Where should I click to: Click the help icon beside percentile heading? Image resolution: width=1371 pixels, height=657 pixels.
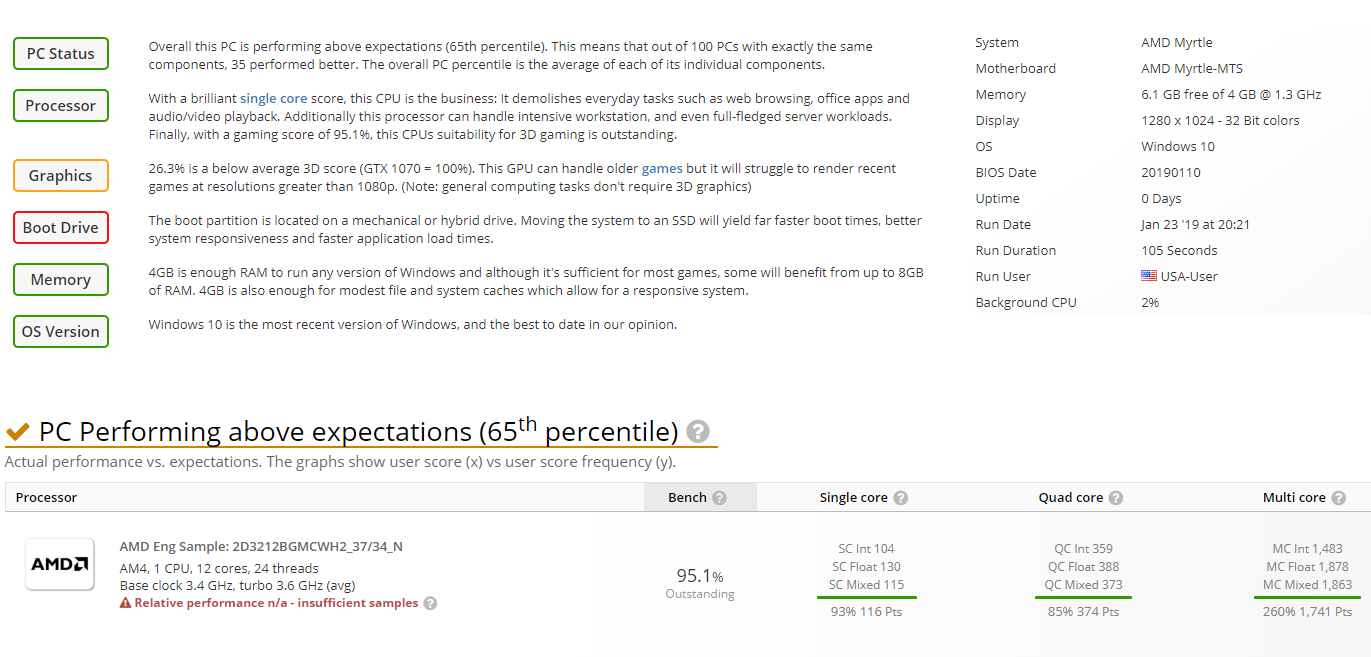tap(698, 432)
